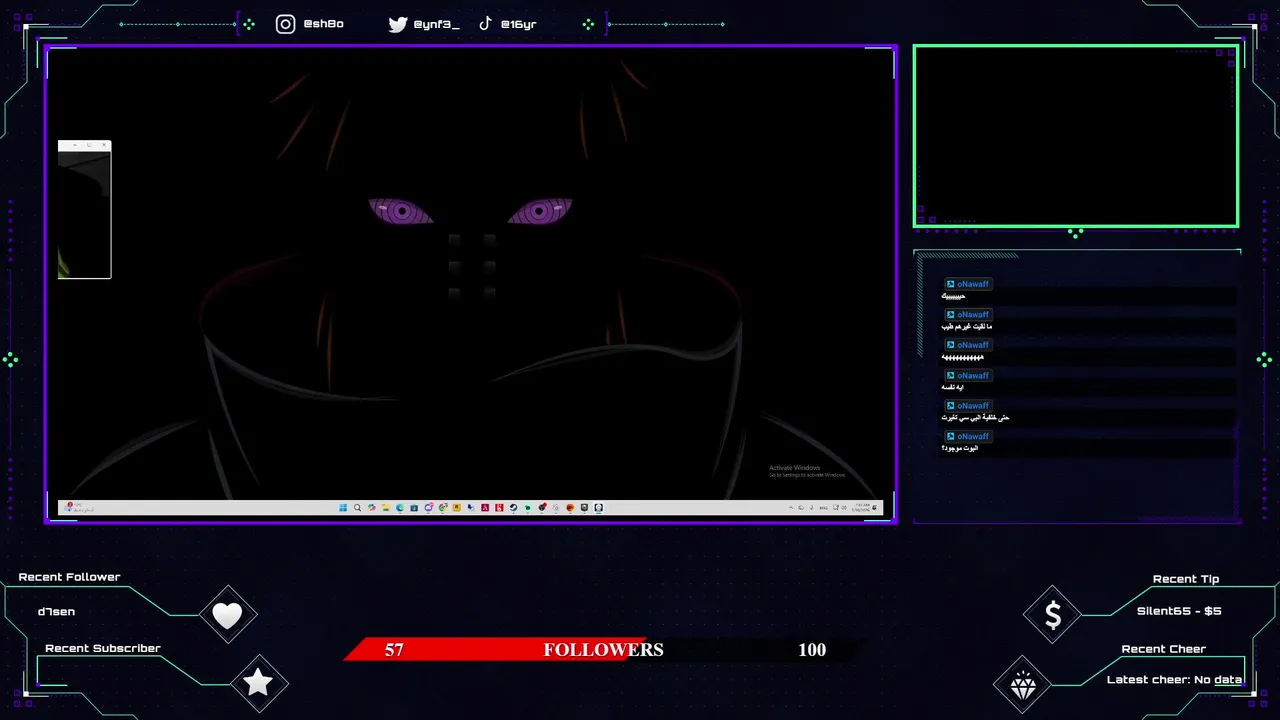The image size is (1280, 720).
Task: Click the follower goal number 100
Action: [812, 650]
